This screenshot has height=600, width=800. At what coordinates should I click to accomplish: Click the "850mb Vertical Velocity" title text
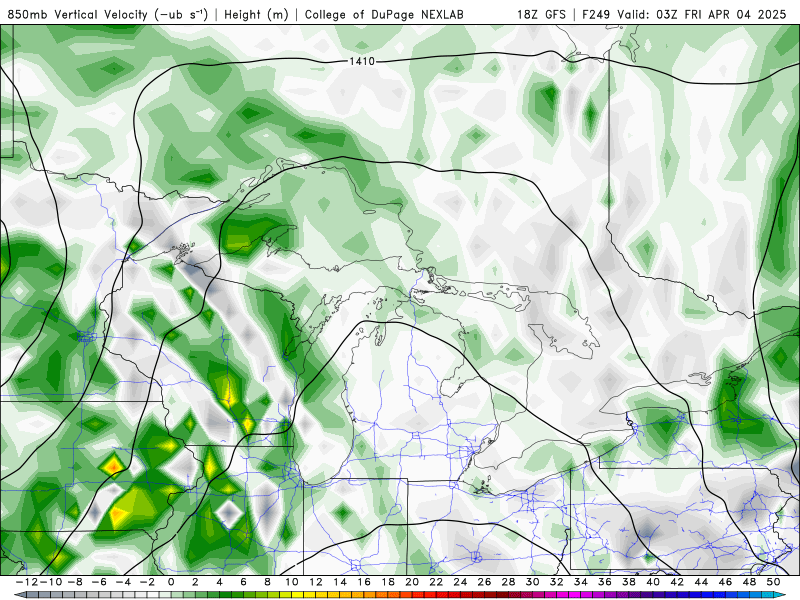click(x=78, y=14)
